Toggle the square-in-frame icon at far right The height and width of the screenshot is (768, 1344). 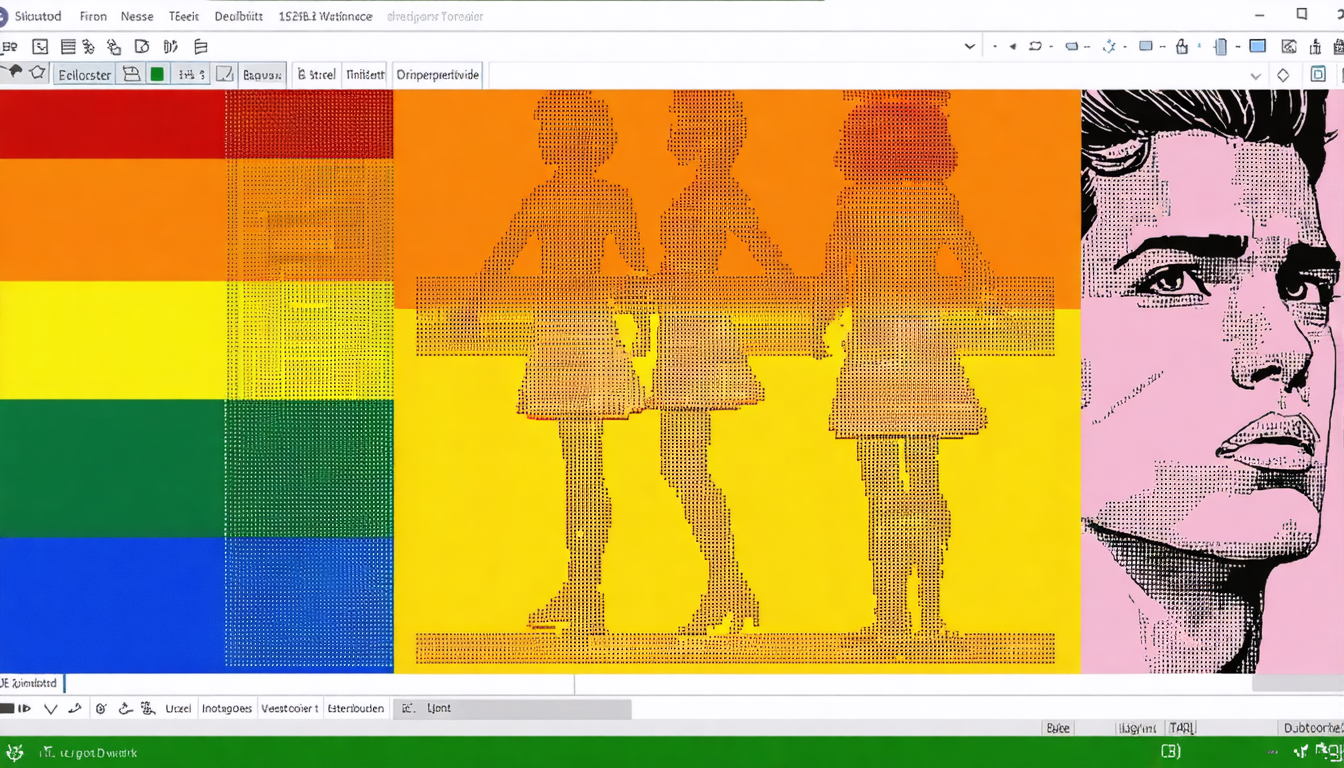(1318, 75)
